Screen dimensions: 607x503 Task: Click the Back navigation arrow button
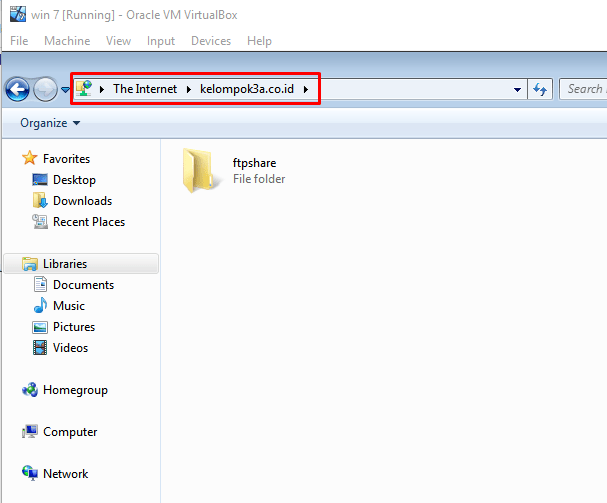(17, 90)
